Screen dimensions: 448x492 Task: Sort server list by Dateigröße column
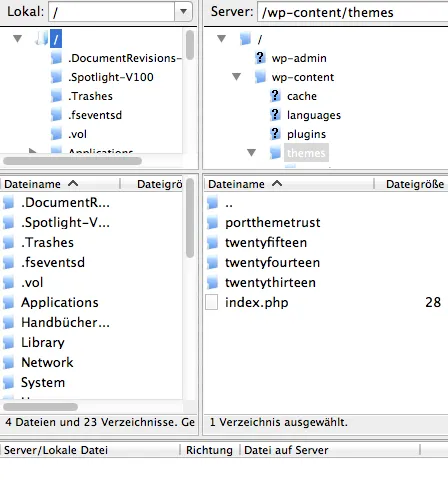tap(415, 184)
